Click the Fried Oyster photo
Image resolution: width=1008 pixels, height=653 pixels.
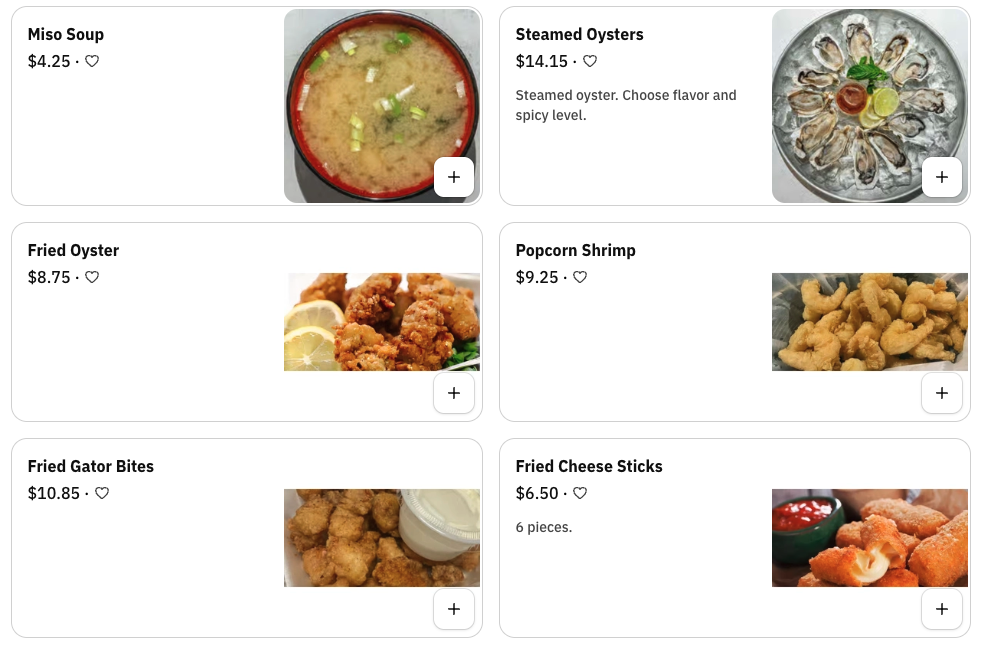381,321
